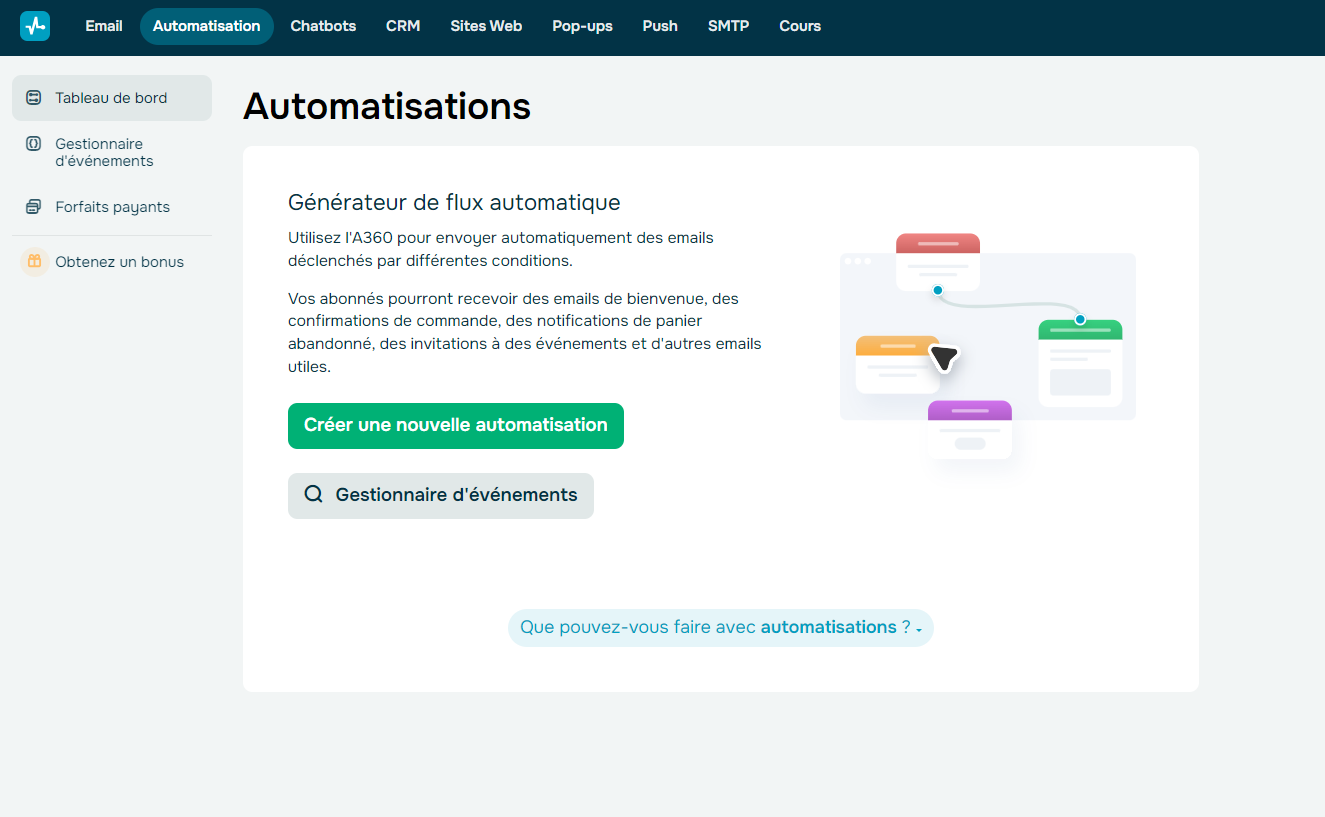Click the gift icon next to Obtenez un bonus
Image resolution: width=1325 pixels, height=817 pixels.
(x=33, y=261)
